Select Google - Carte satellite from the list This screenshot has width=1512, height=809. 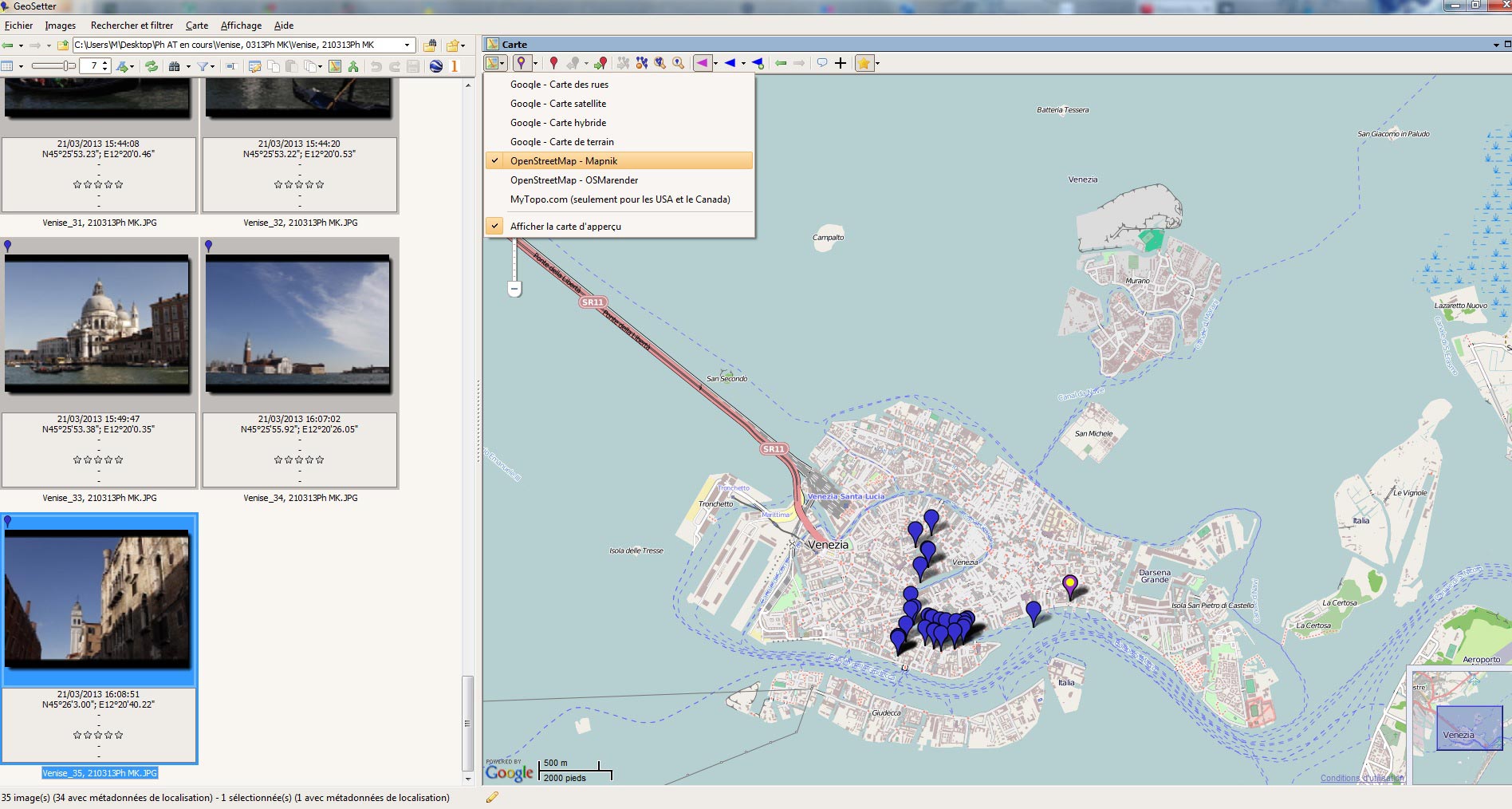(558, 103)
